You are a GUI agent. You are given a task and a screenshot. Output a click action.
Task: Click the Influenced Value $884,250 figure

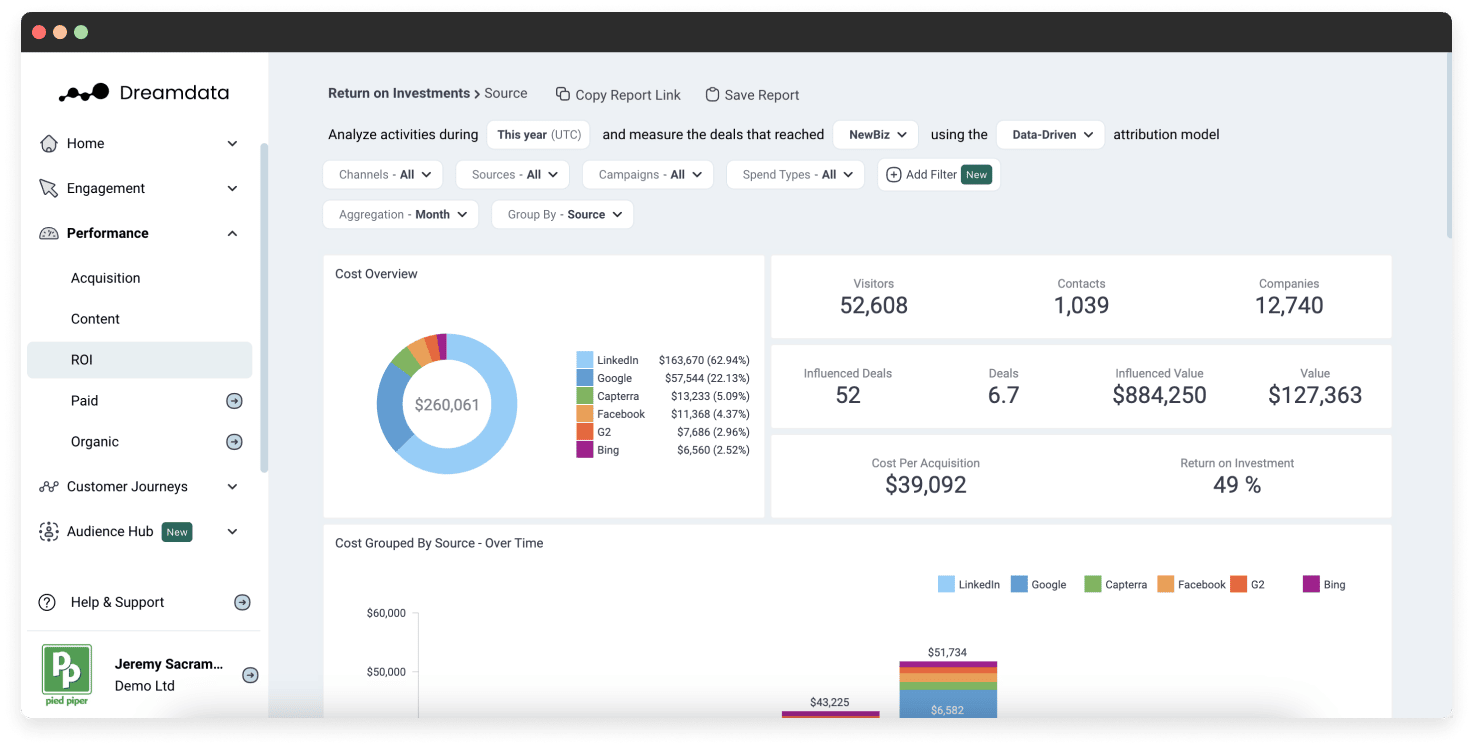1159,395
